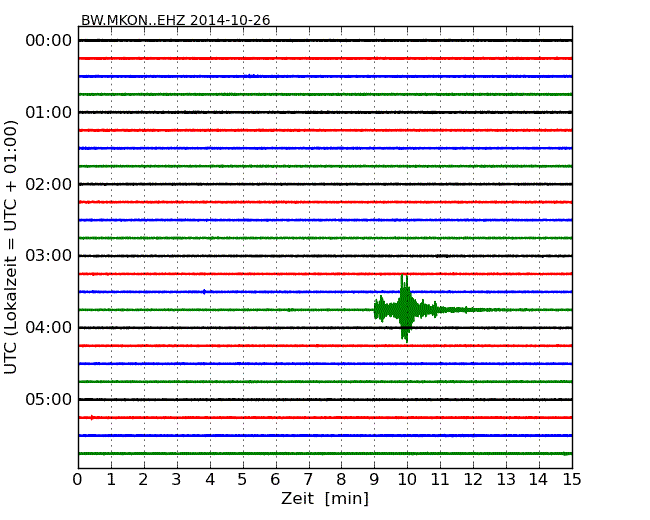The width and height of the screenshot is (650, 520).
Task: Click the x-axis tick label 1
Action: (x=111, y=480)
